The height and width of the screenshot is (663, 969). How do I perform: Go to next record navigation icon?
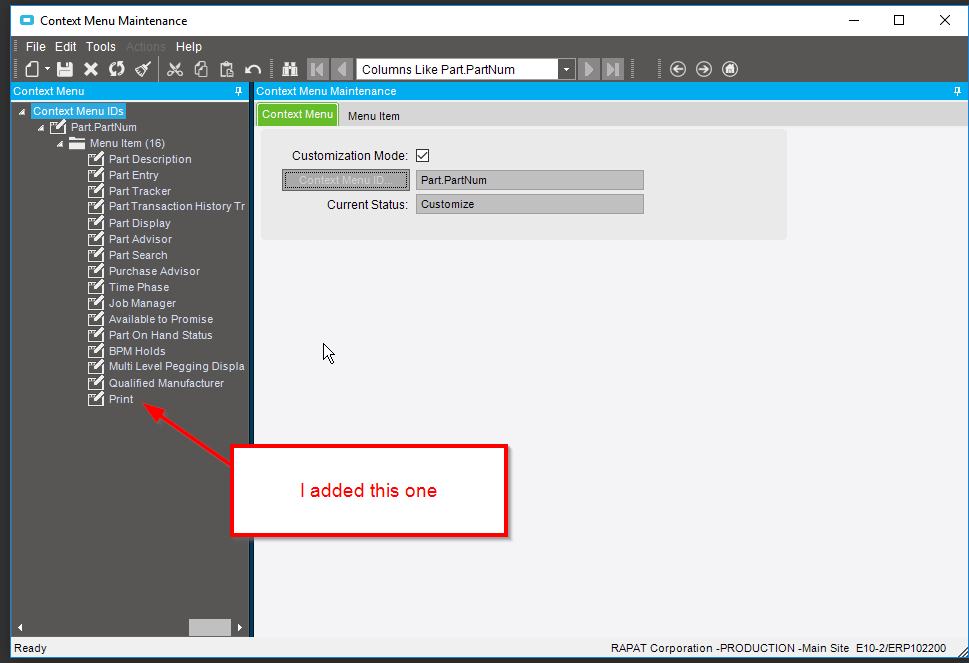pyautogui.click(x=589, y=69)
